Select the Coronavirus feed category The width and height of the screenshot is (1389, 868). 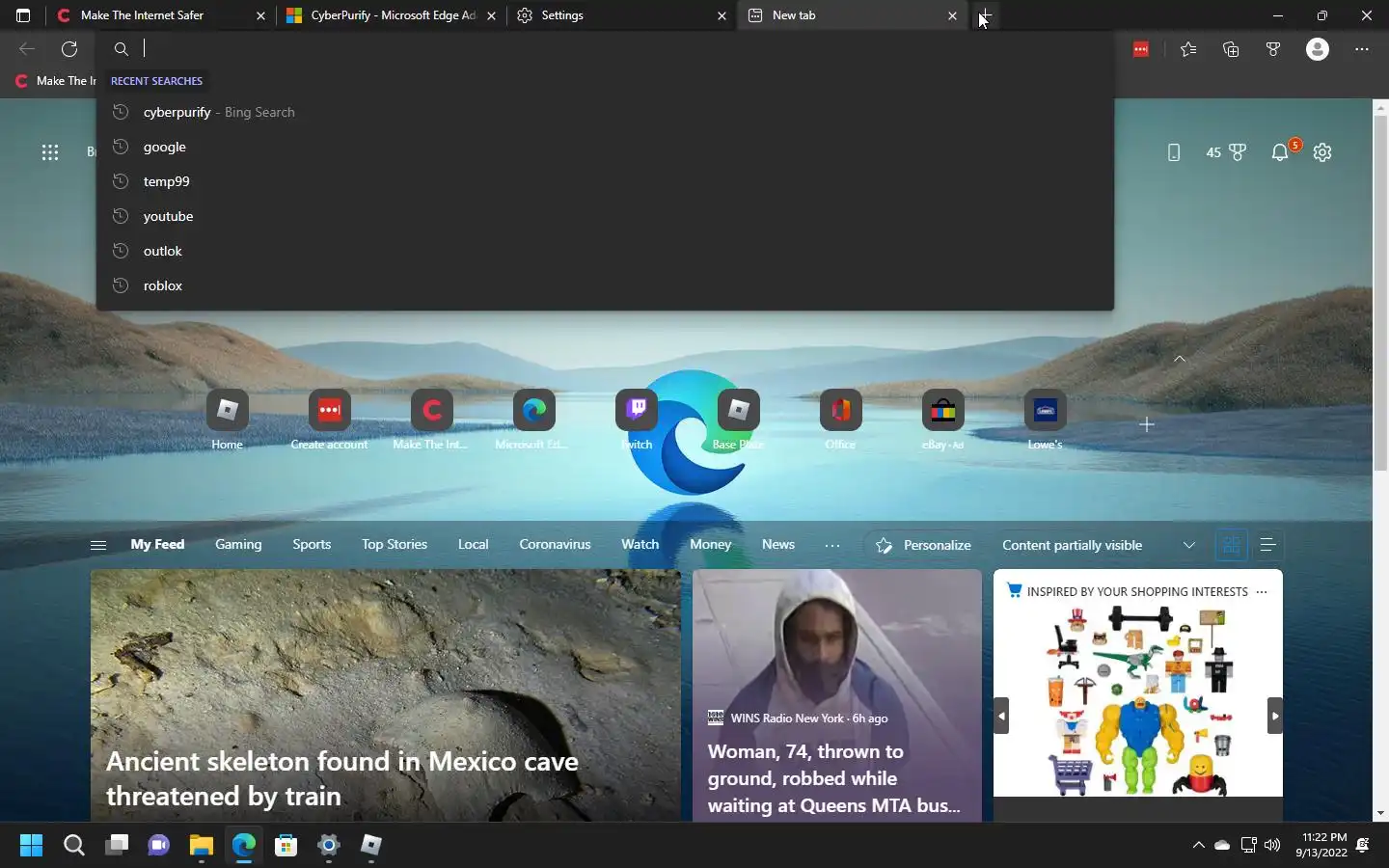(555, 545)
